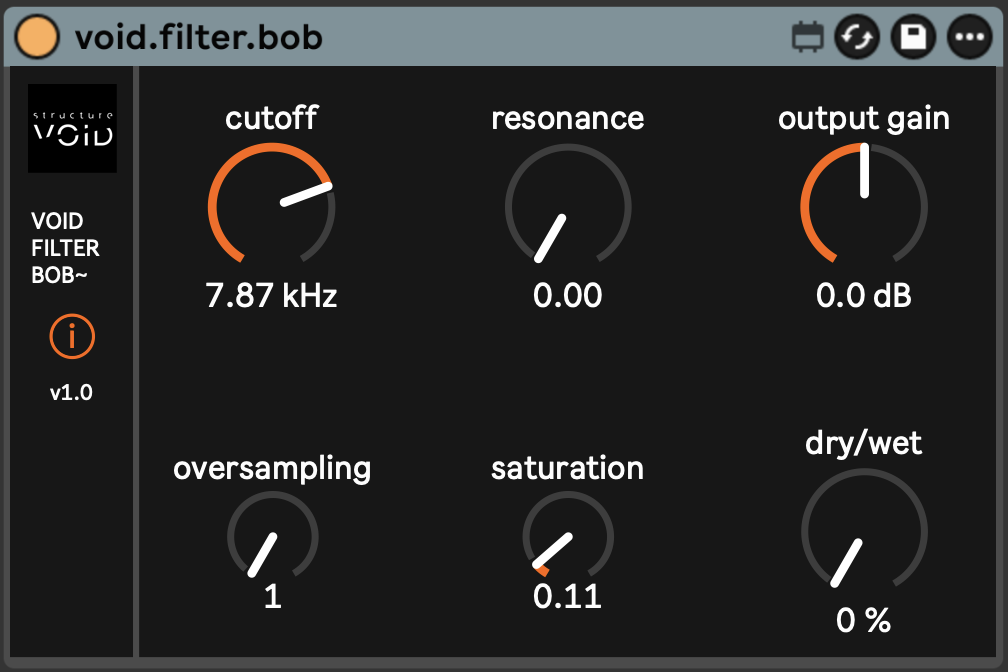Screen dimensions: 1008x672
Task: Open the Max device editor icon
Action: coord(807,38)
